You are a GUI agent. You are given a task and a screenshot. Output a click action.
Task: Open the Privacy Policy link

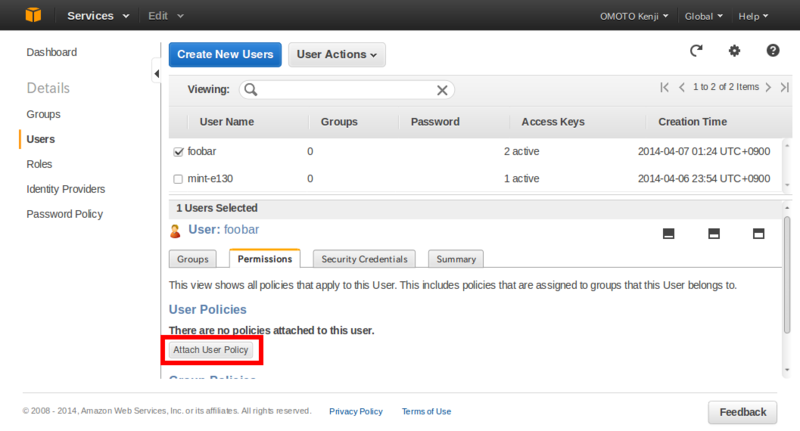pos(356,412)
